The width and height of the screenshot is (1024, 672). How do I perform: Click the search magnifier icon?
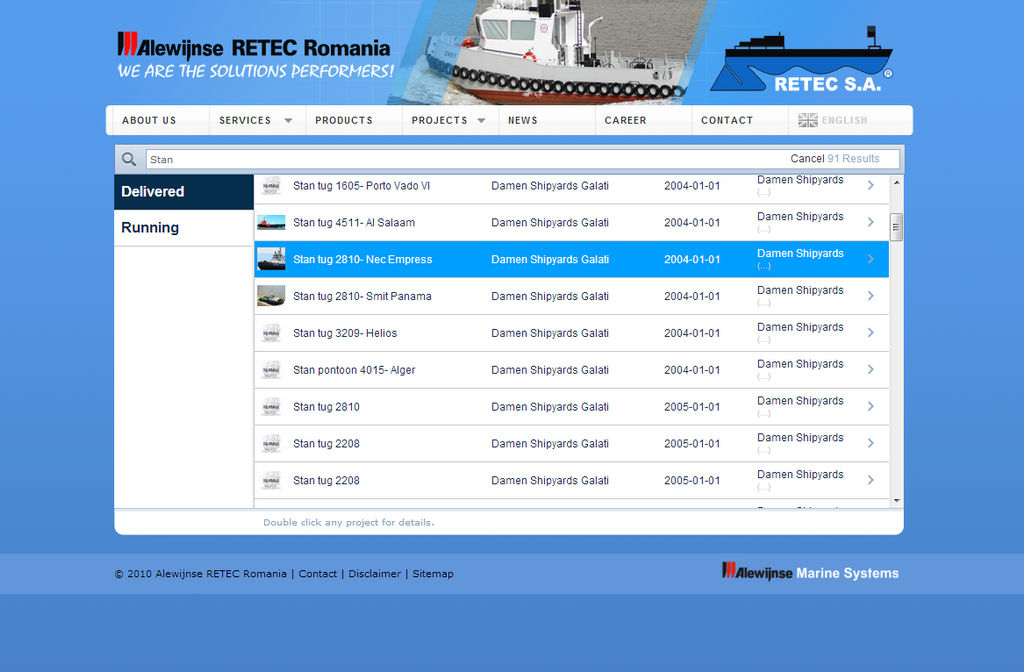click(129, 159)
